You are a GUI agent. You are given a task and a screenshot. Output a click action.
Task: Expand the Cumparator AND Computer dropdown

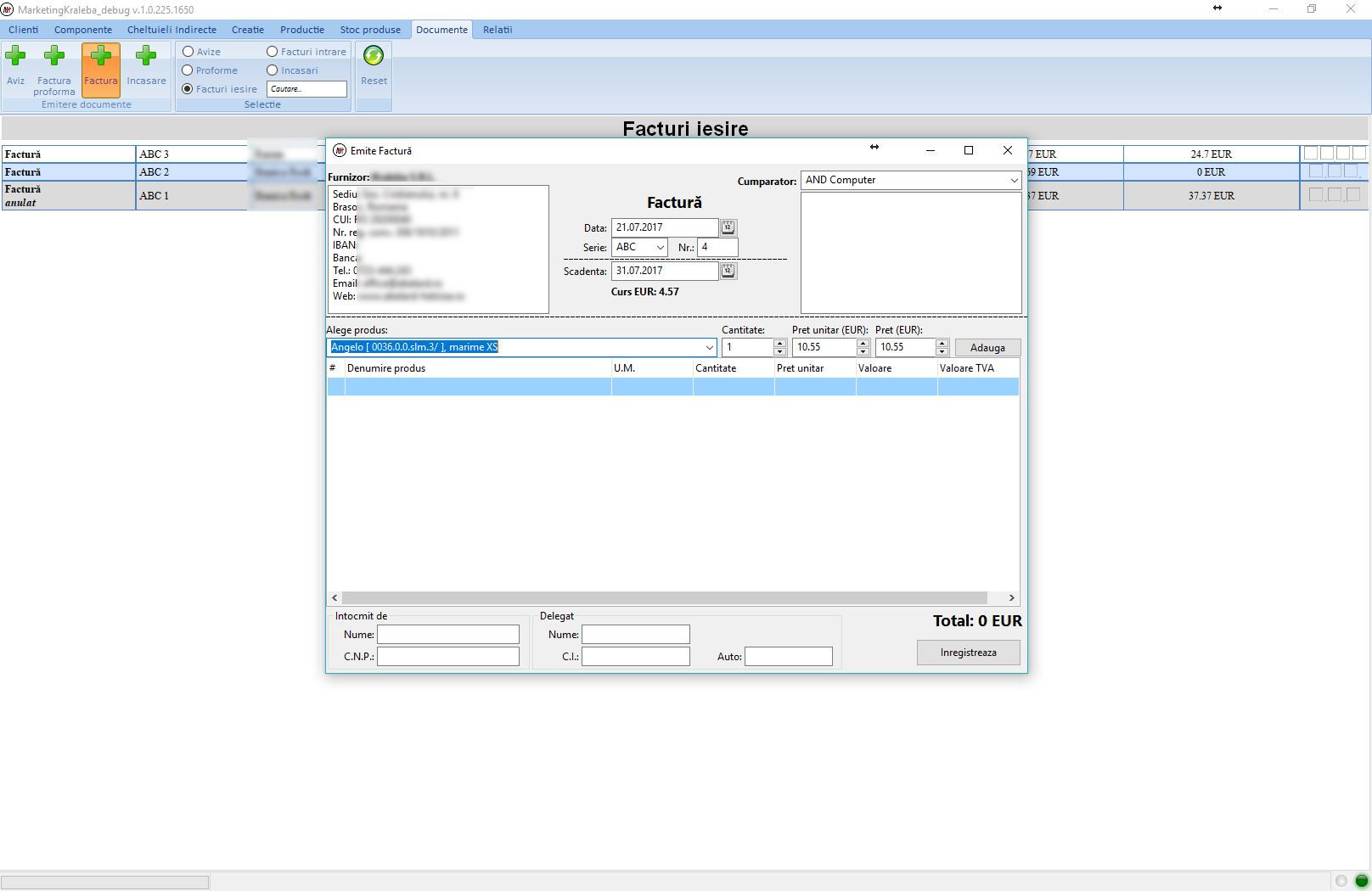pyautogui.click(x=1014, y=181)
